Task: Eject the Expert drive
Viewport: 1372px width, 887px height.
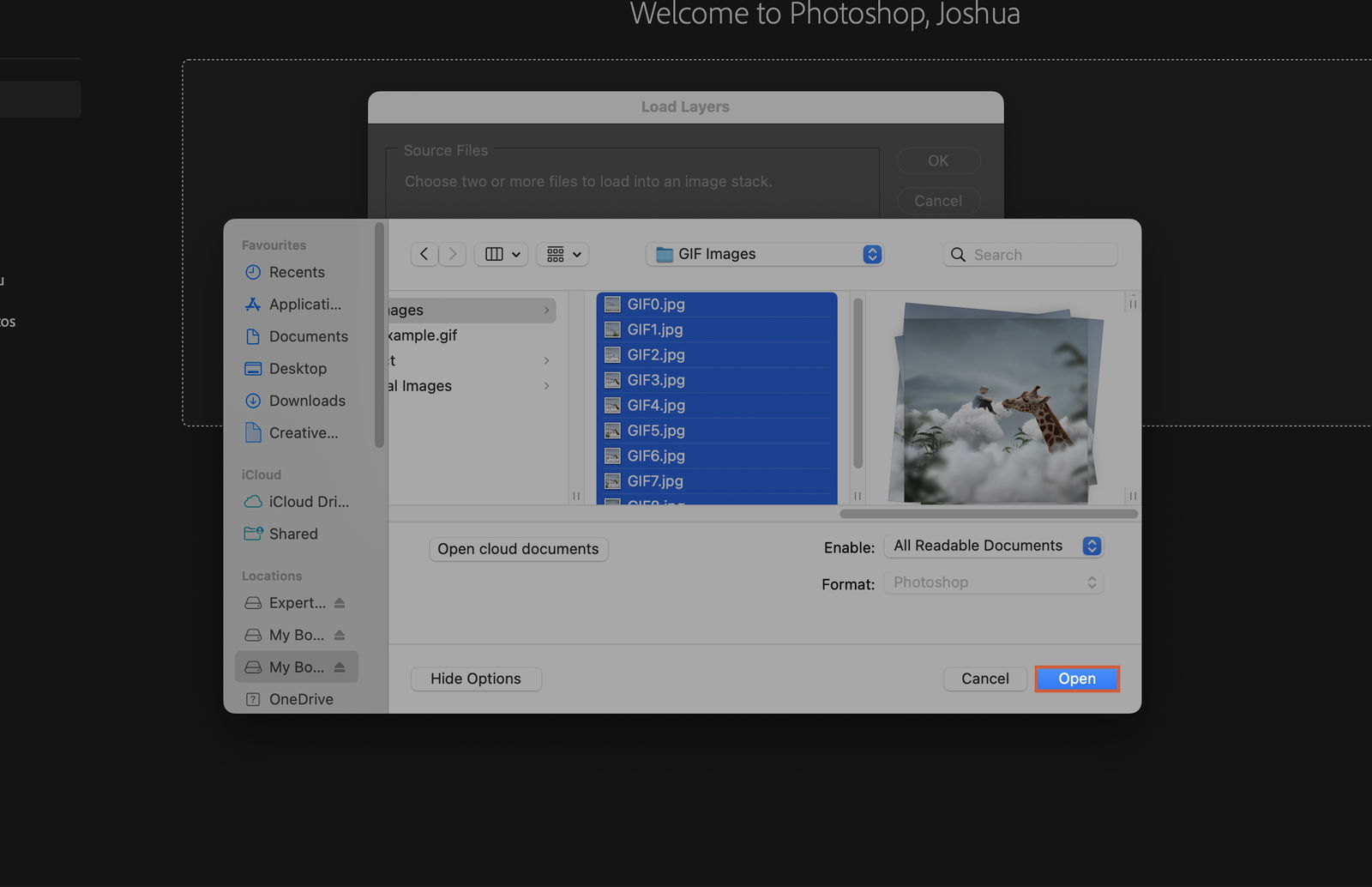Action: click(340, 603)
